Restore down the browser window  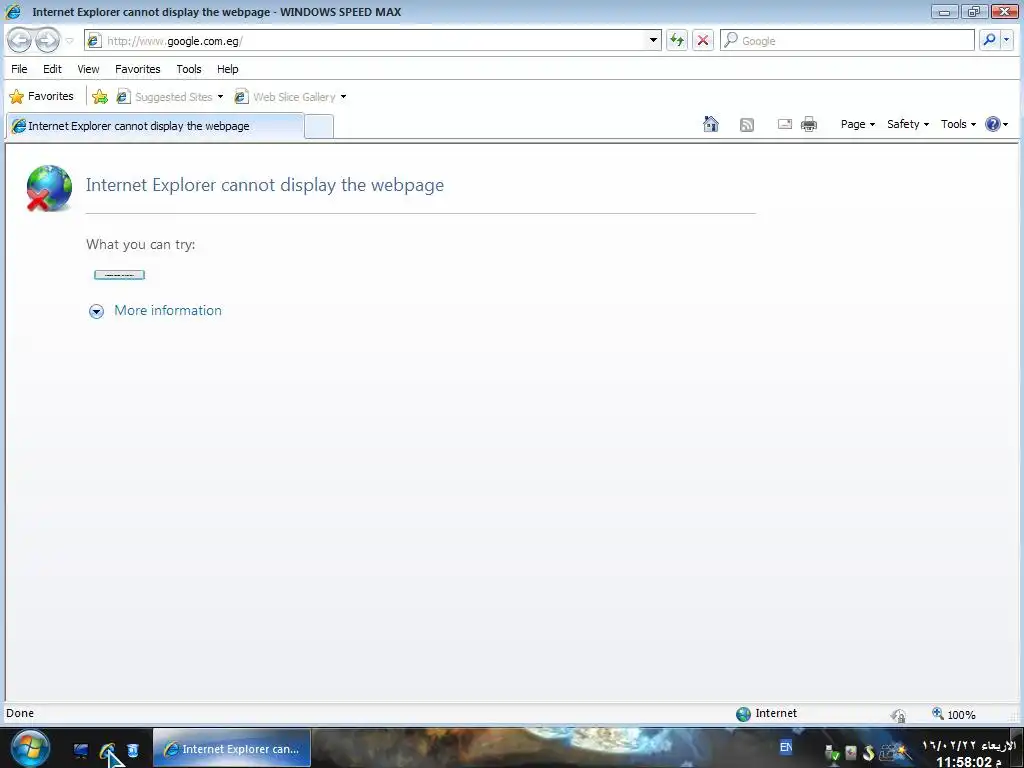click(x=974, y=11)
